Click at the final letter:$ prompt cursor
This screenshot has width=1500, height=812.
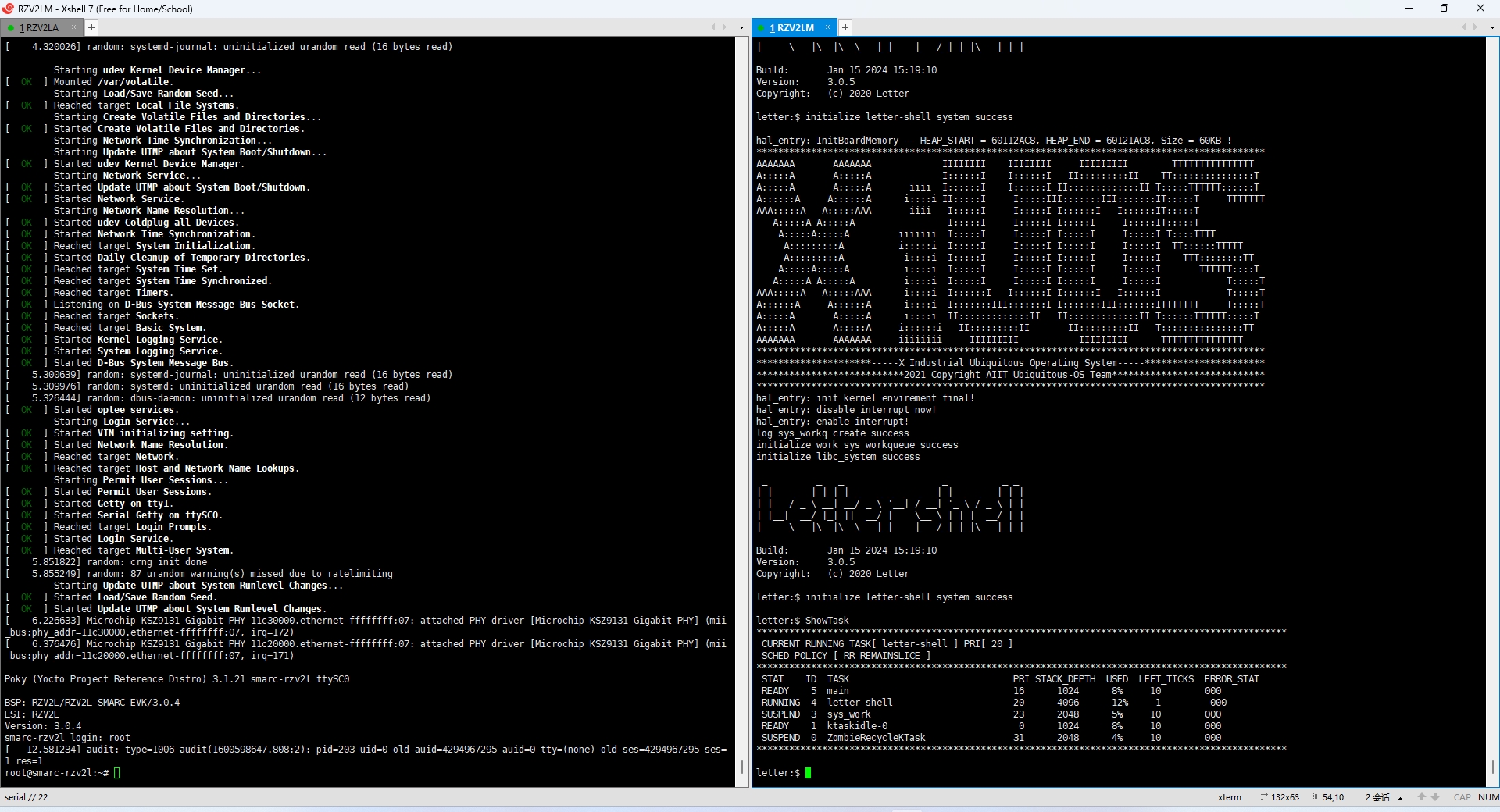(809, 773)
